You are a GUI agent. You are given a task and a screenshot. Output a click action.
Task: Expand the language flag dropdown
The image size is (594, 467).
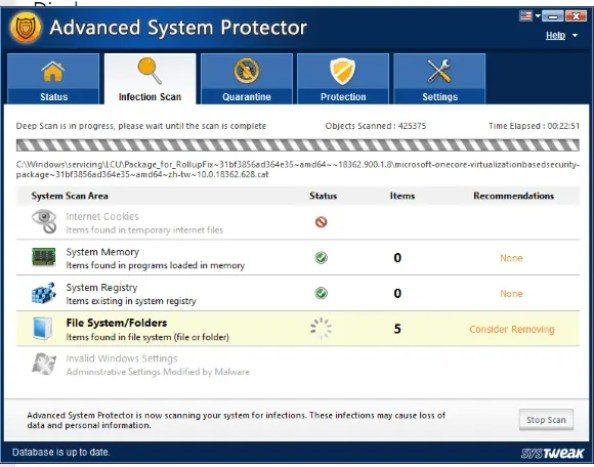pos(538,16)
